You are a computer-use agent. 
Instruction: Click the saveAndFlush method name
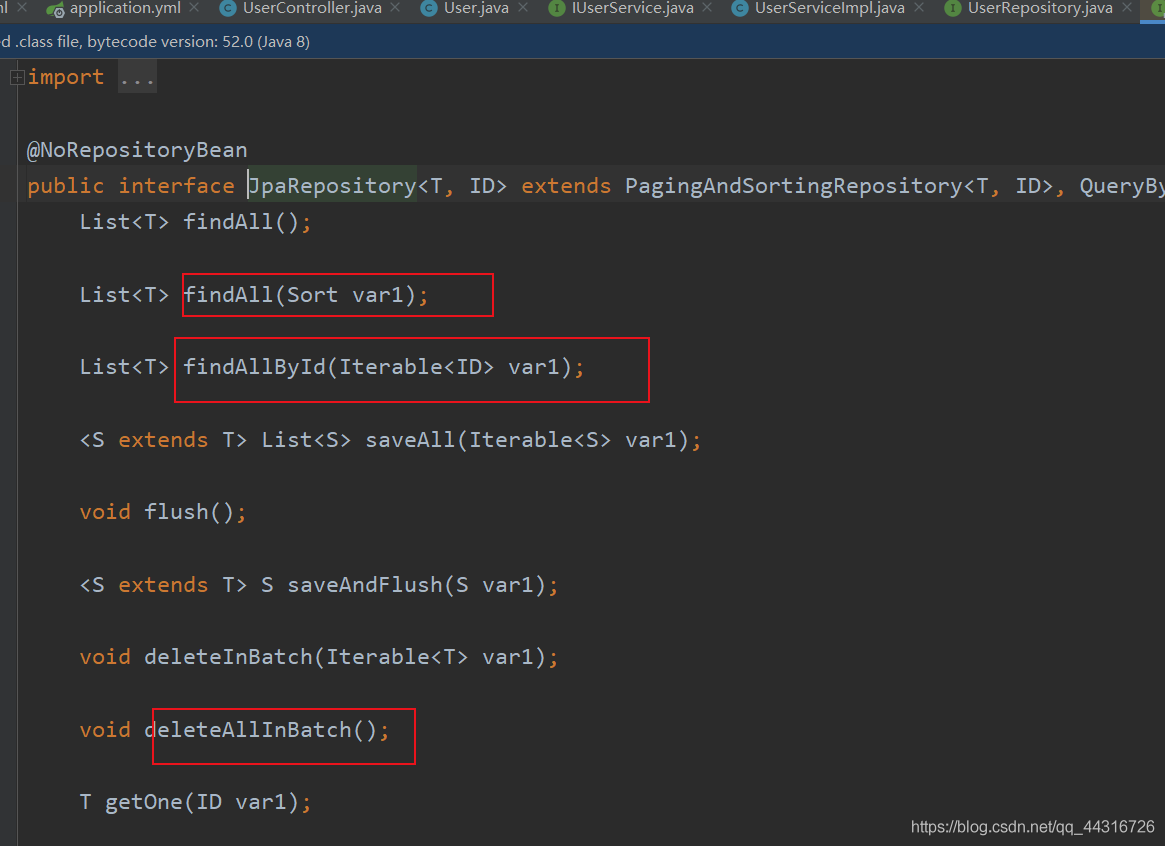pyautogui.click(x=365, y=585)
